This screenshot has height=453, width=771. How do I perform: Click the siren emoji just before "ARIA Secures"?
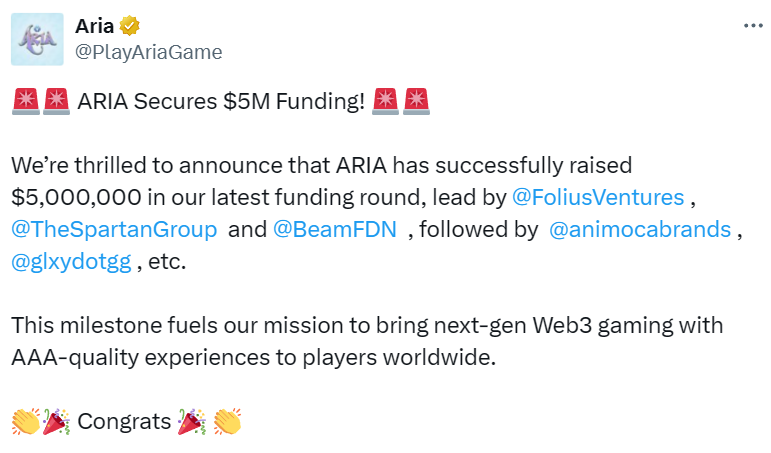point(56,101)
